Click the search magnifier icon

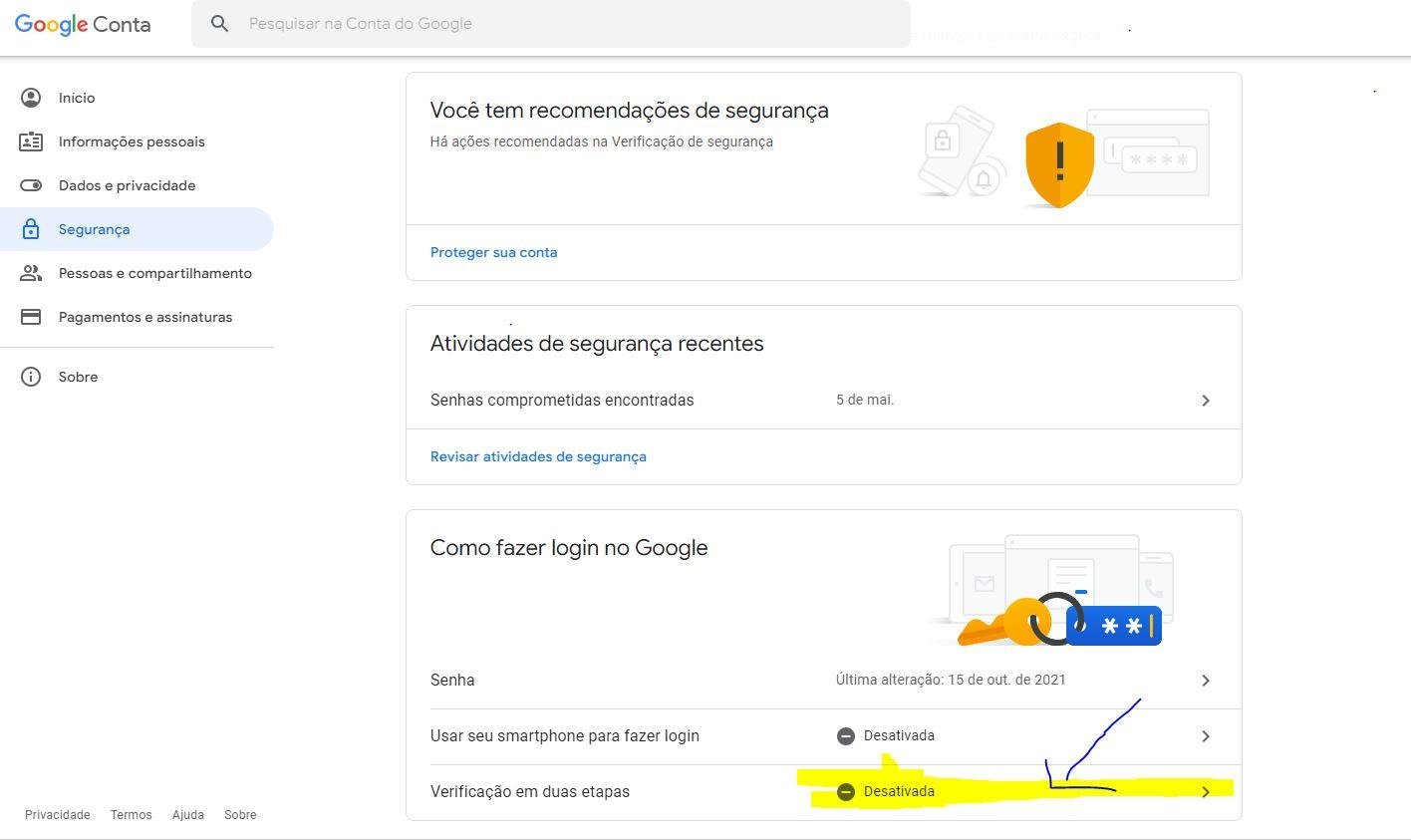[220, 24]
